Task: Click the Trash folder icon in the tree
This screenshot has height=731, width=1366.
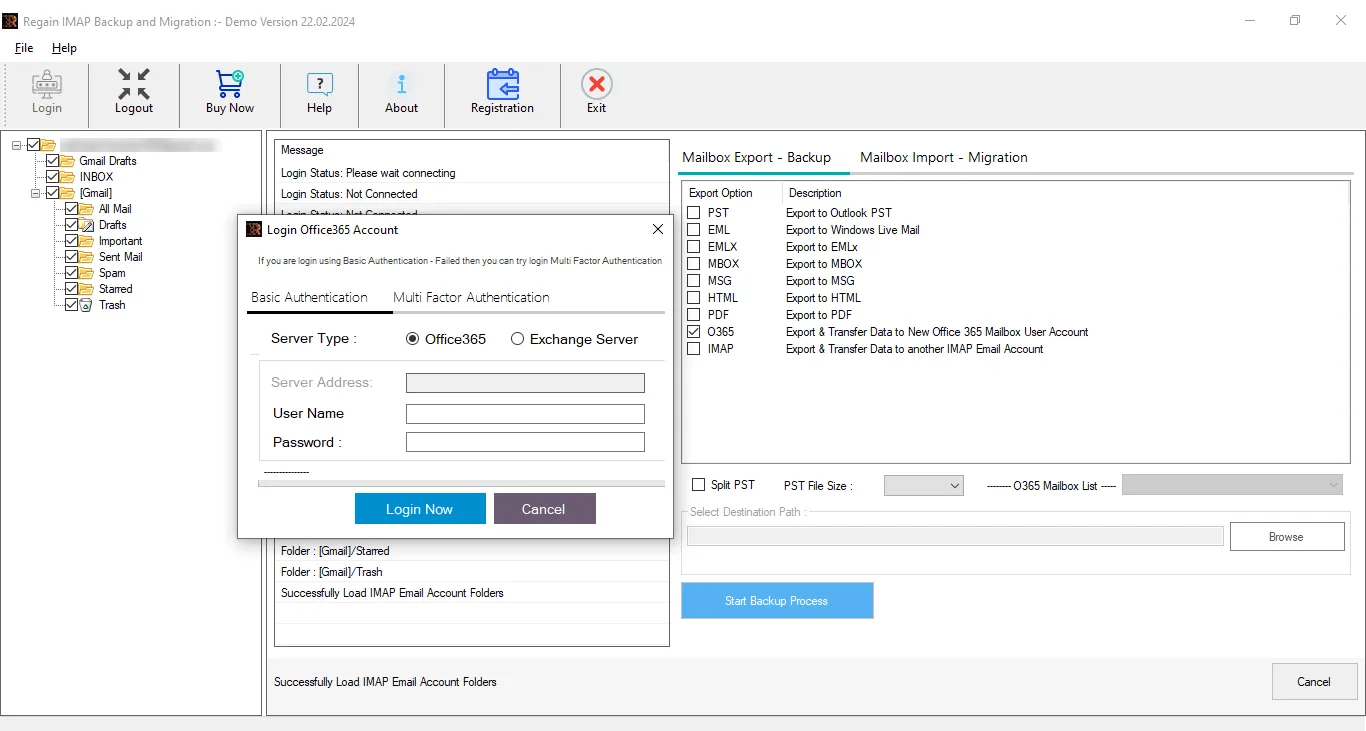Action: [x=86, y=305]
